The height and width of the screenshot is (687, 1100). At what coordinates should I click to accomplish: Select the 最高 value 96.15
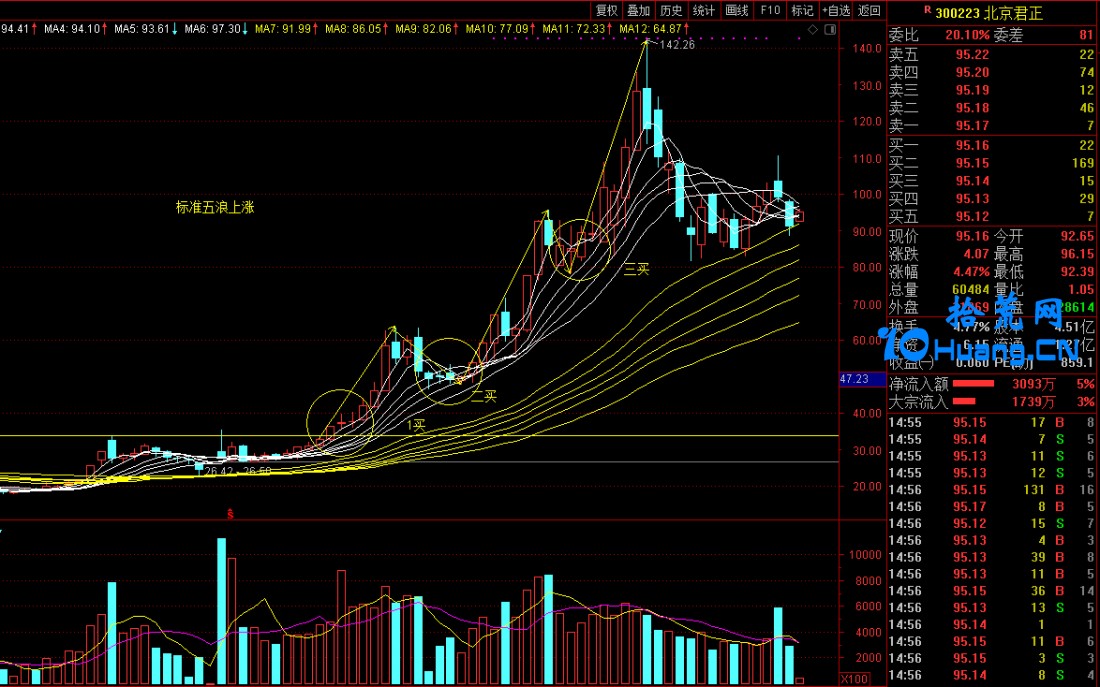(x=1077, y=254)
